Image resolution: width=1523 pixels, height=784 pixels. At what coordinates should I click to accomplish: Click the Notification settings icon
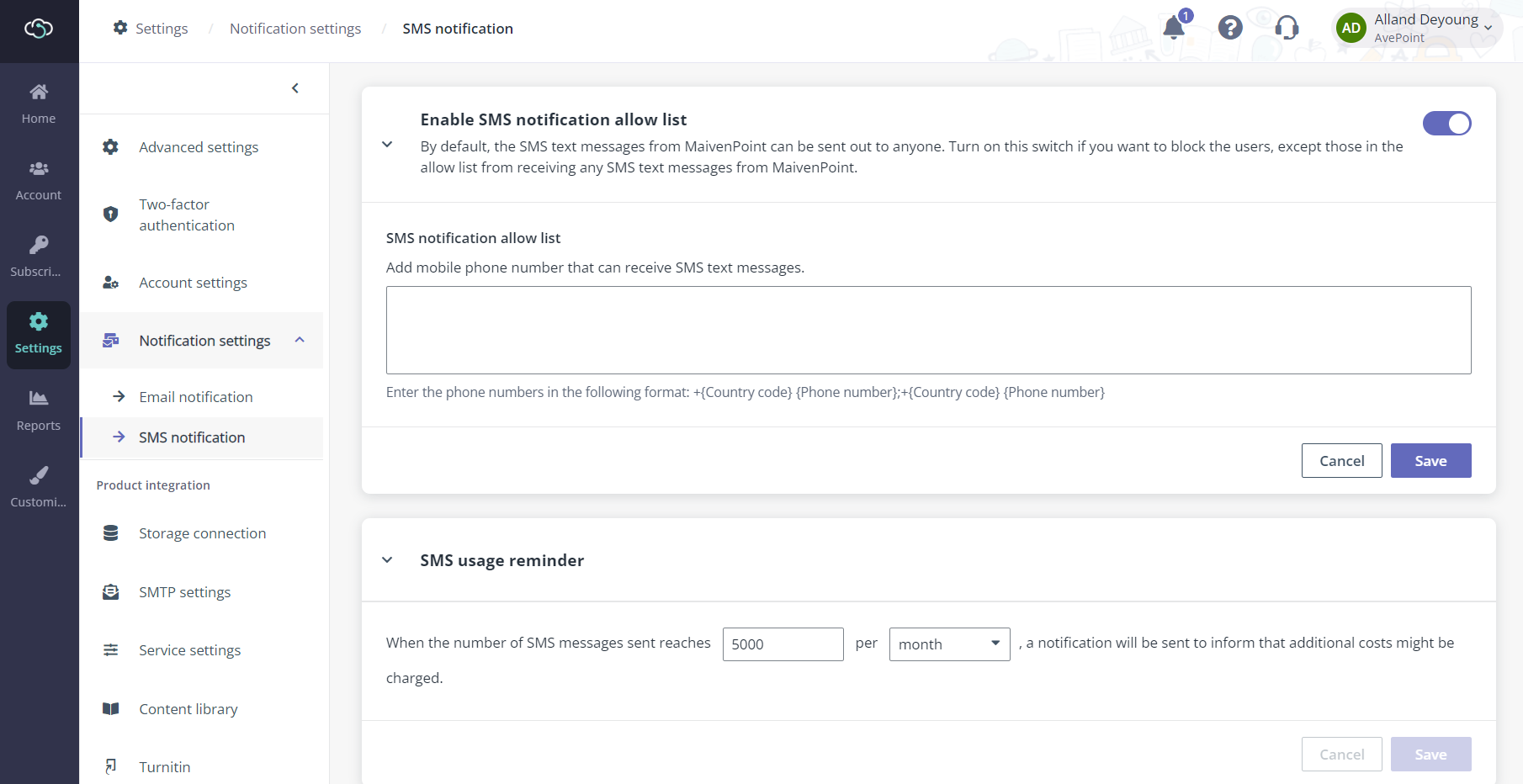click(110, 341)
